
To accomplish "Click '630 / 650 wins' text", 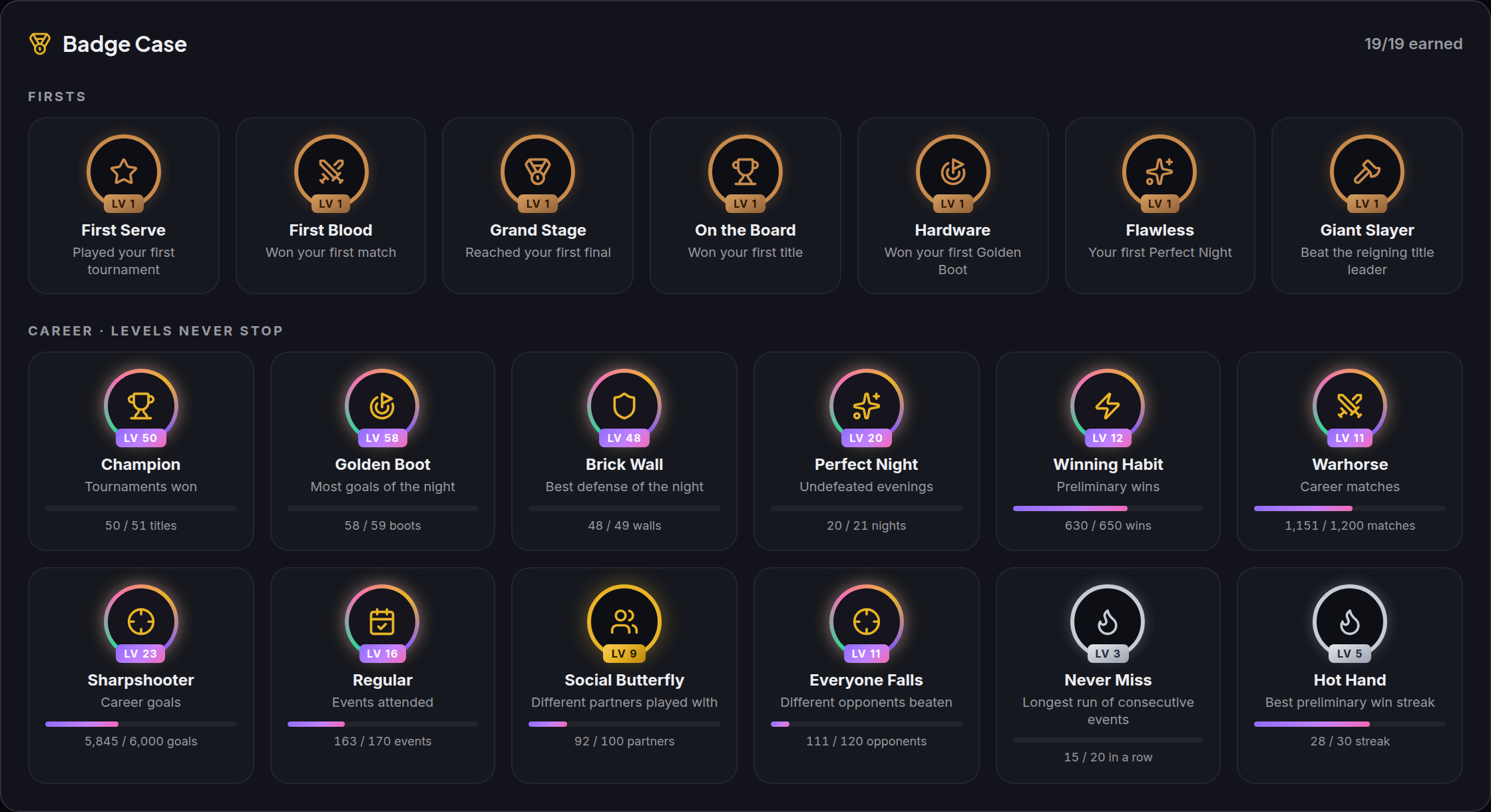I will [1108, 525].
